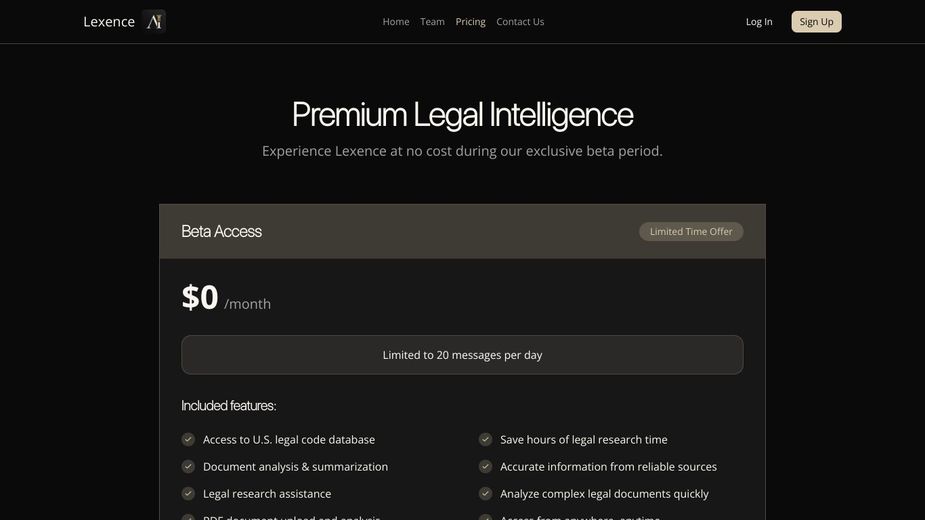925x520 pixels.
Task: Click the 20 messages per day notice
Action: (462, 355)
